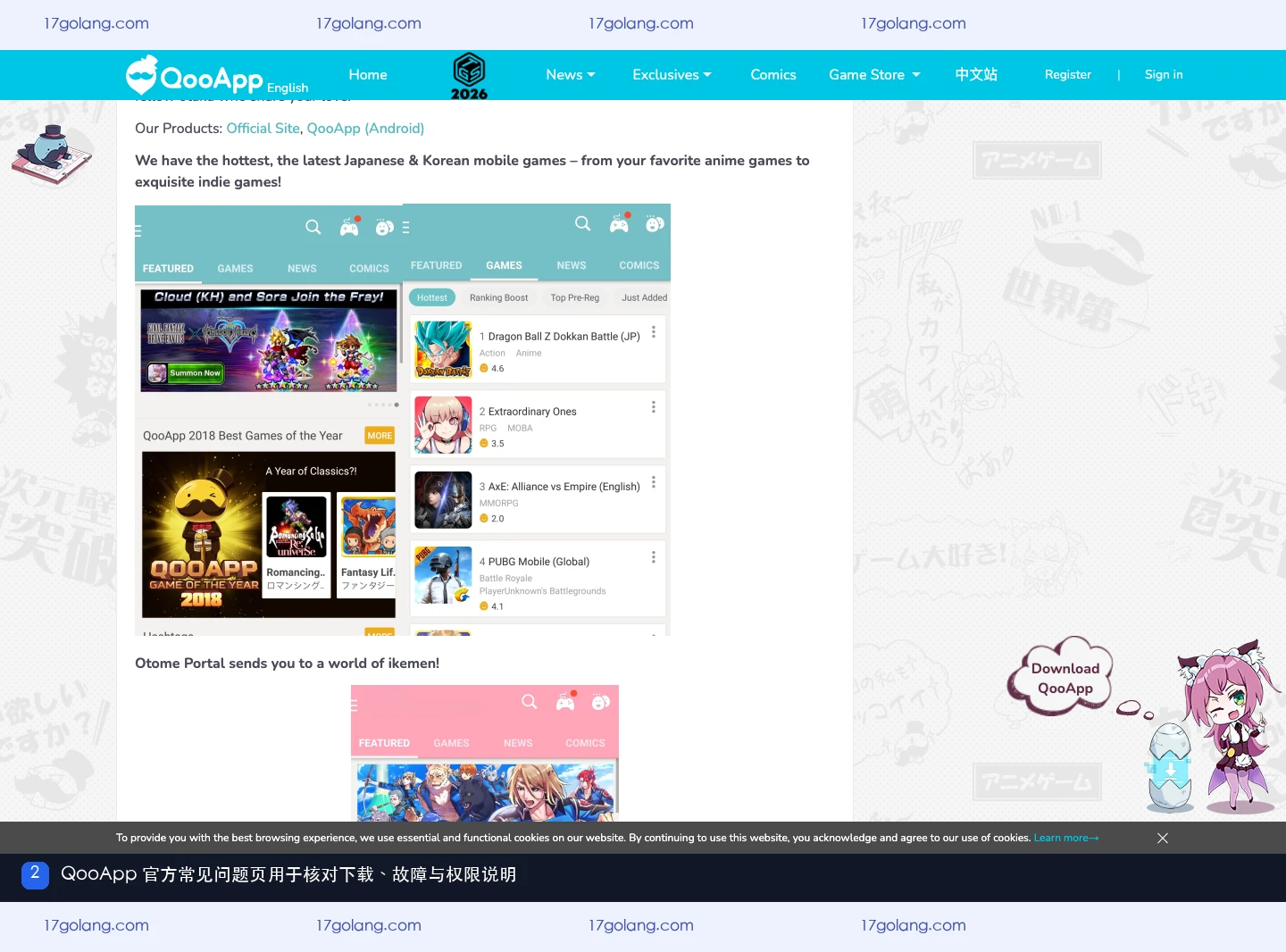Viewport: 1286px width, 952px height.
Task: Click Cloud and Sora Join the Fray banner
Action: (x=269, y=340)
